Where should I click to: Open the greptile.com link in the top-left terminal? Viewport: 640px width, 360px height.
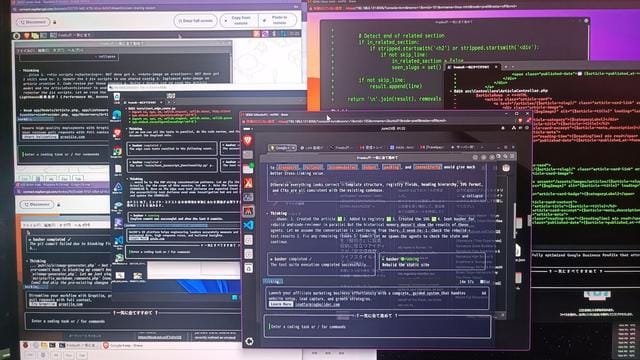coord(73,137)
